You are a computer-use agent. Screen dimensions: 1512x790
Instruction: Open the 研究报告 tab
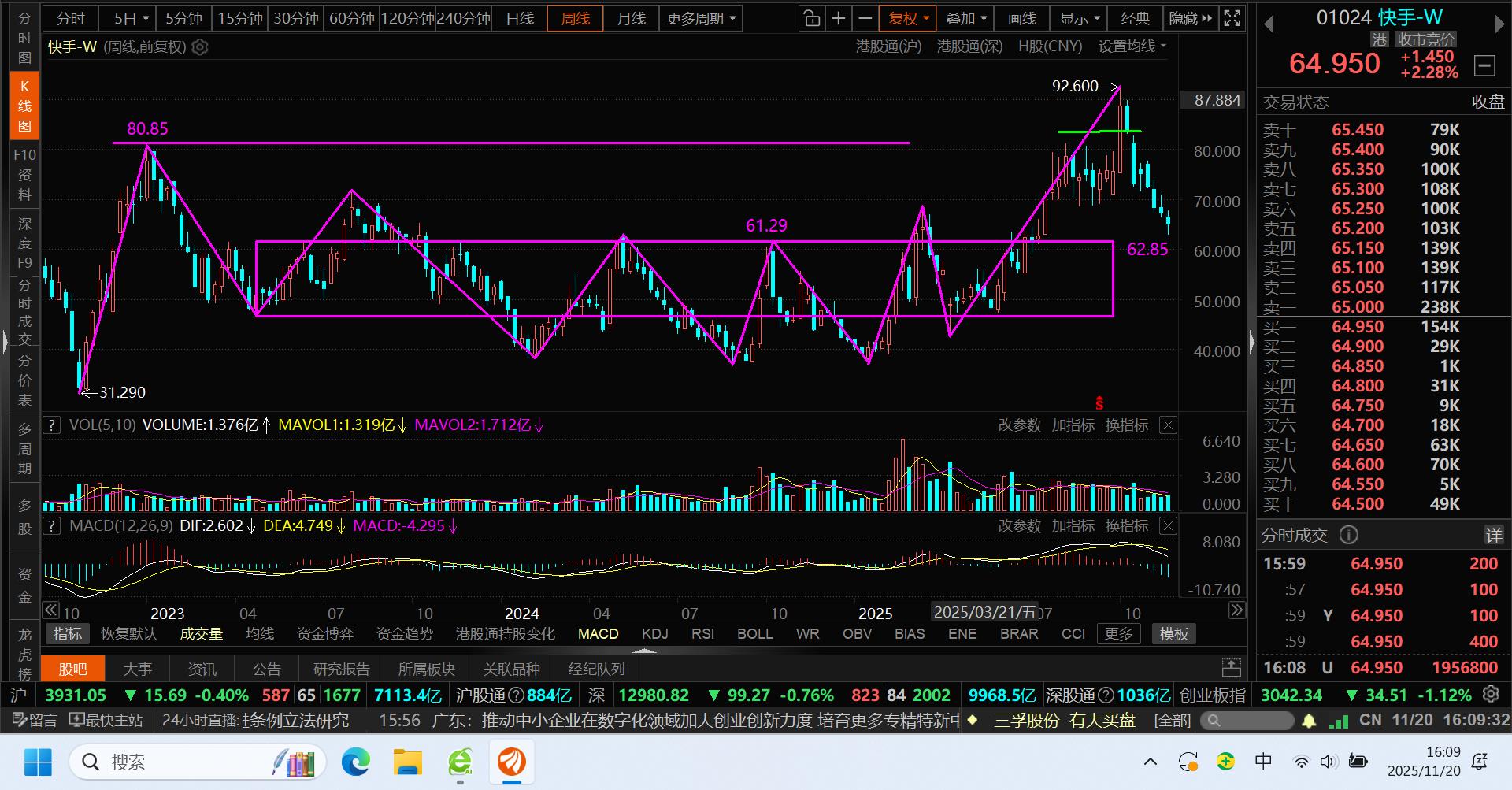[341, 669]
